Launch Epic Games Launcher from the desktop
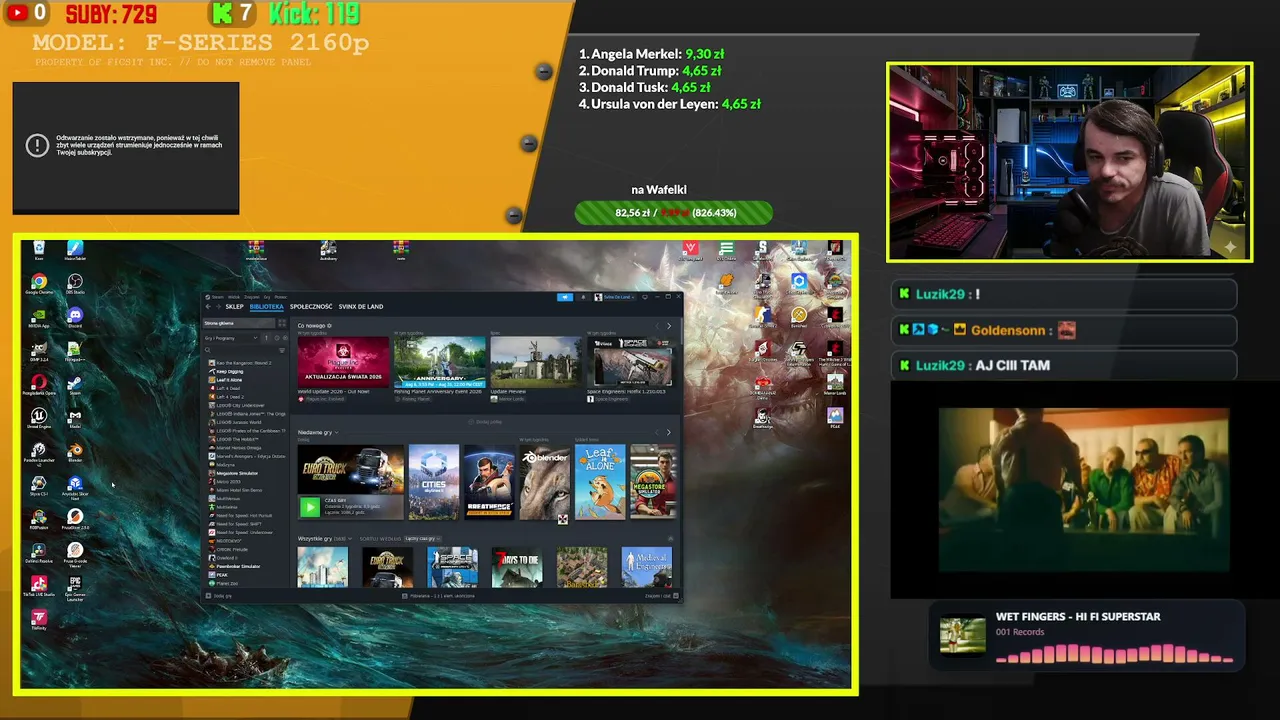Viewport: 1280px width, 720px height. click(x=75, y=588)
